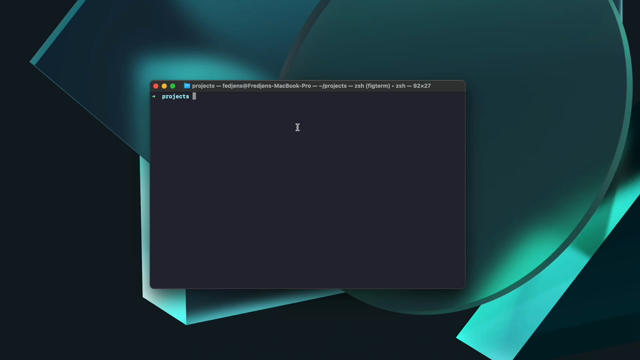Click the terminal window title text
Screen dimensions: 640x360
pyautogui.click(x=311, y=86)
